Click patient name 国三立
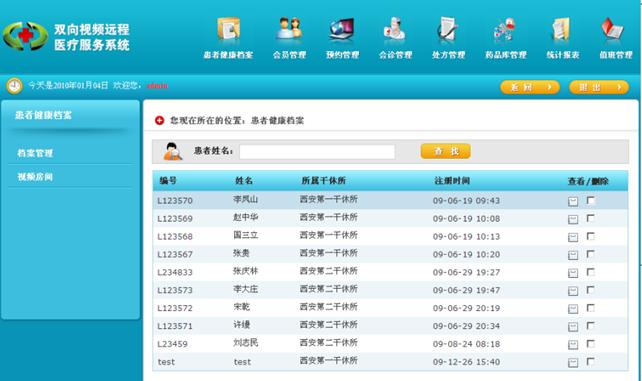The image size is (642, 381). (x=246, y=235)
